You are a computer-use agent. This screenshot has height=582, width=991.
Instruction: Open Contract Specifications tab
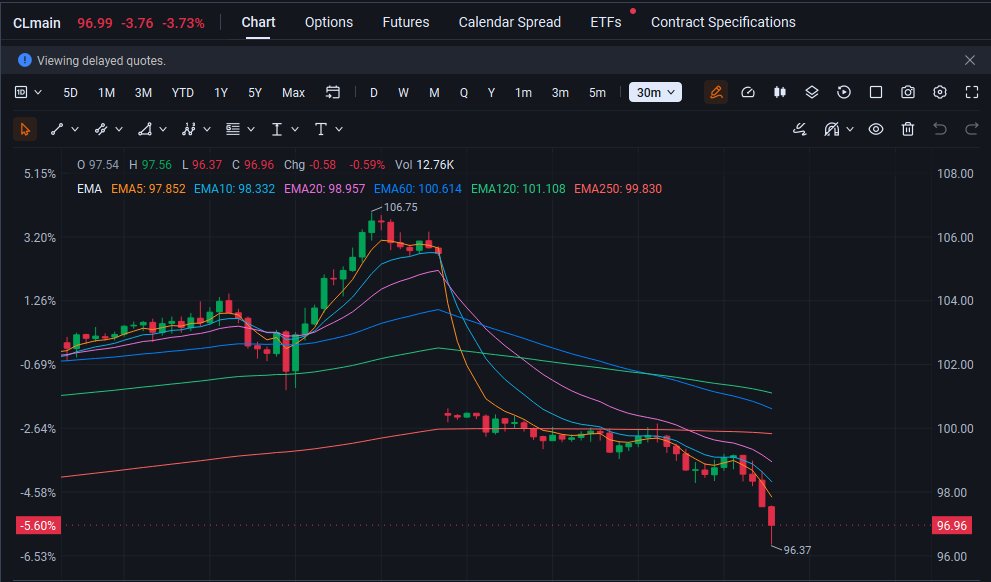click(x=723, y=22)
